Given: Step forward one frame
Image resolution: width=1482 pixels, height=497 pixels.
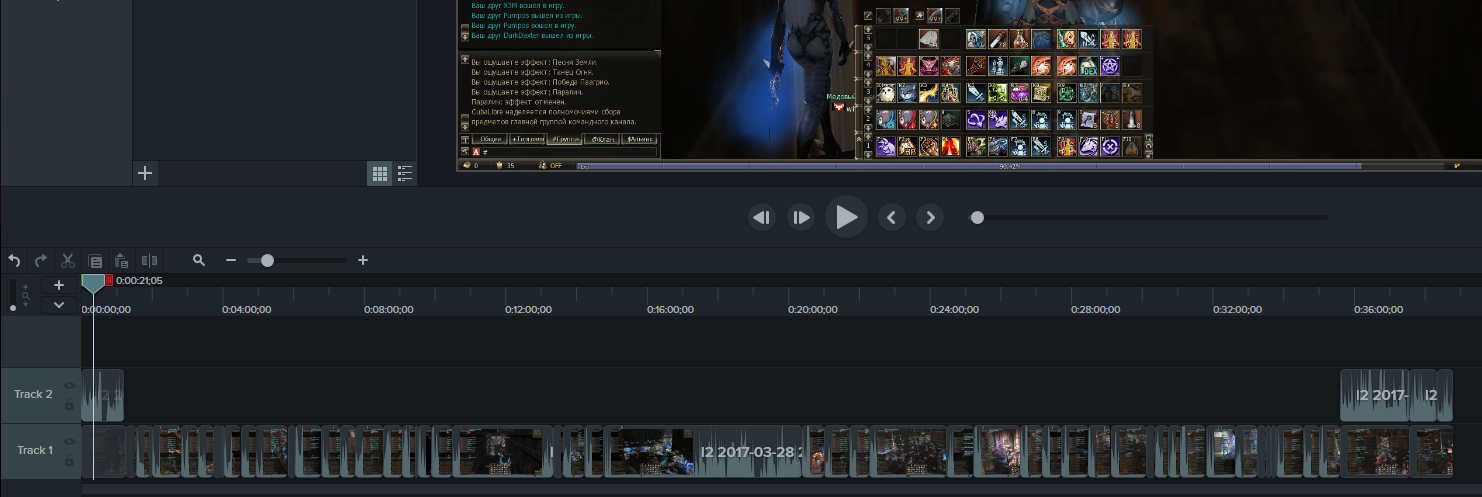Looking at the screenshot, I should [x=801, y=217].
